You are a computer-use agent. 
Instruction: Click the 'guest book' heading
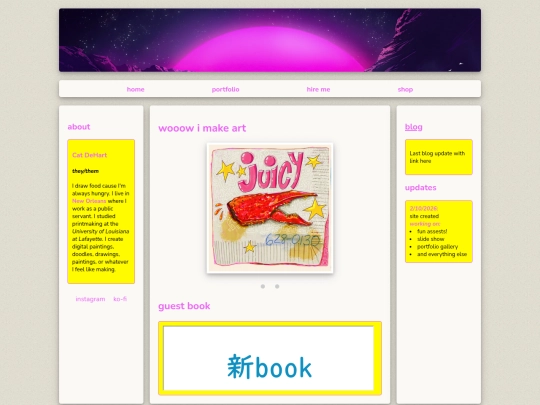(184, 306)
